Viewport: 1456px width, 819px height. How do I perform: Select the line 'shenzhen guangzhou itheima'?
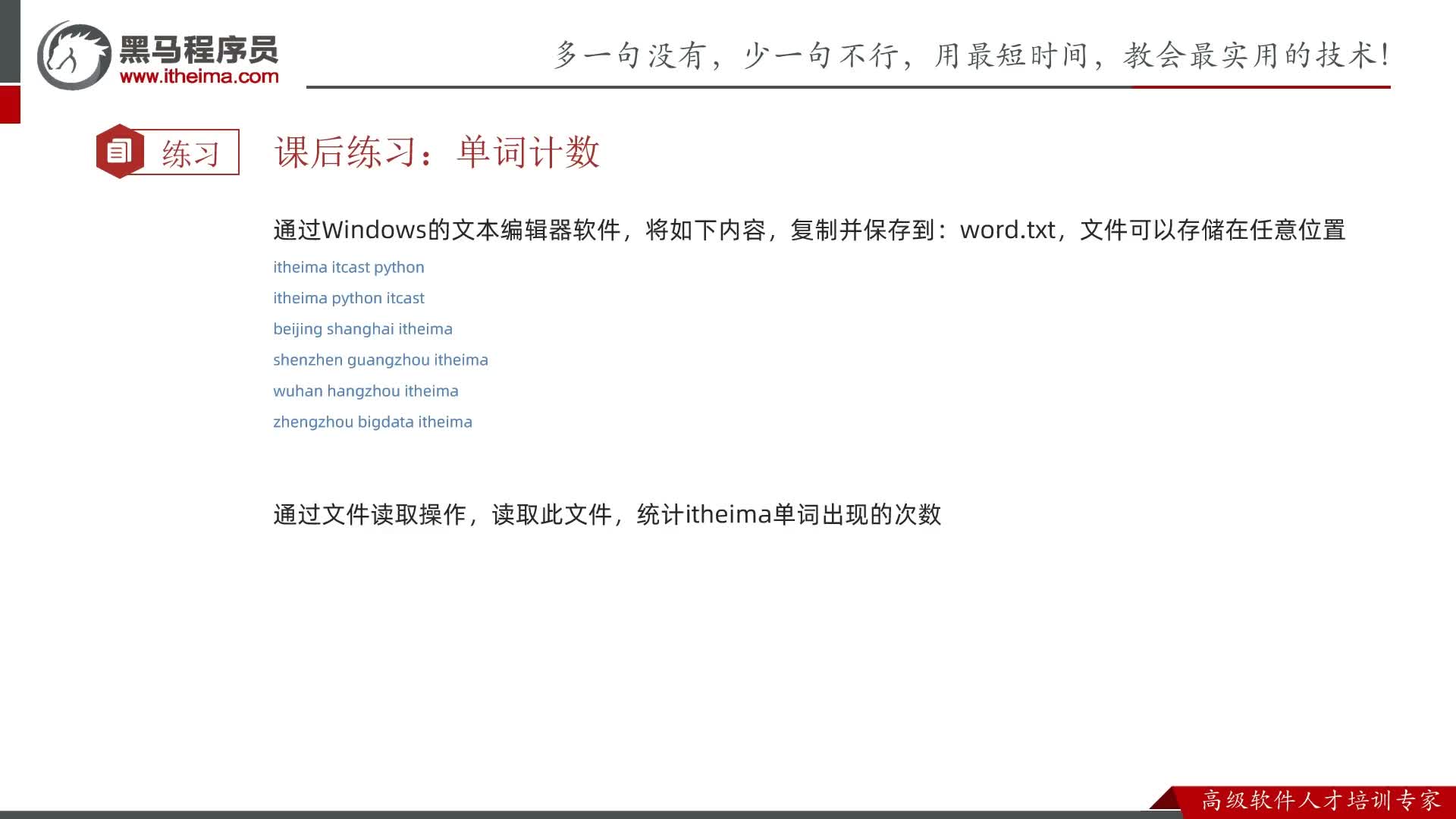(381, 360)
